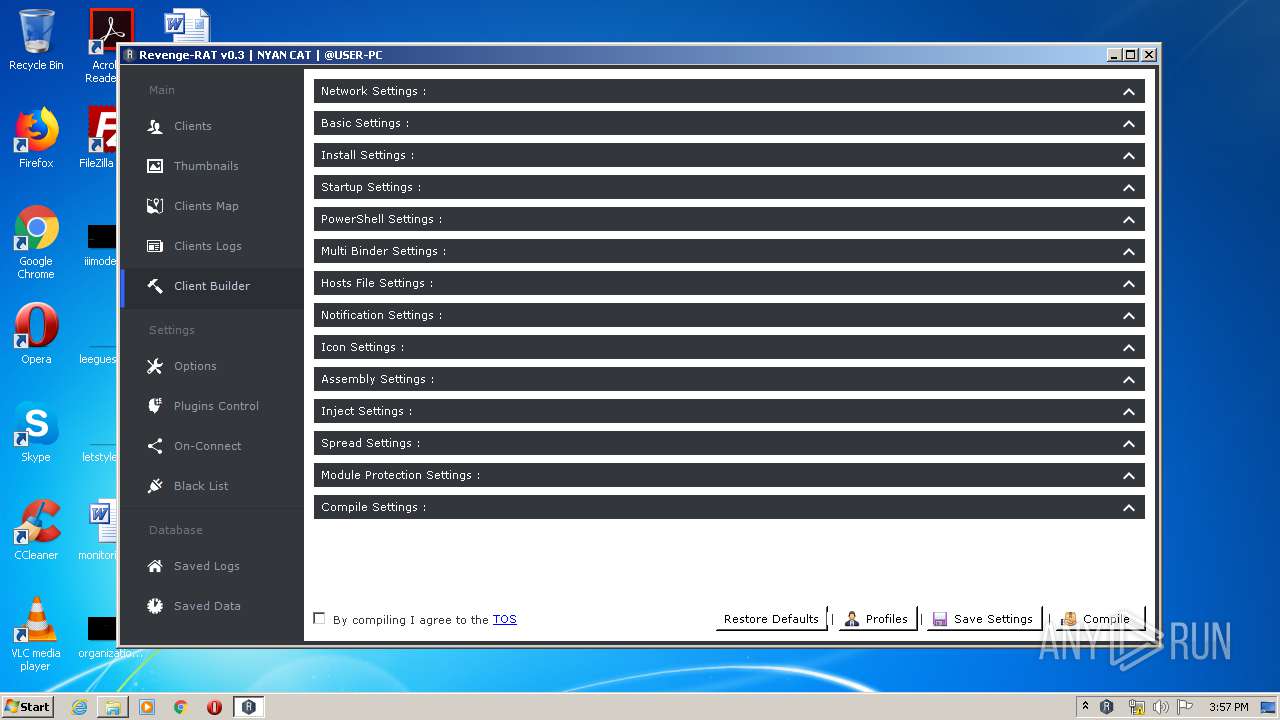Expand the Basic Settings section

(x=729, y=123)
